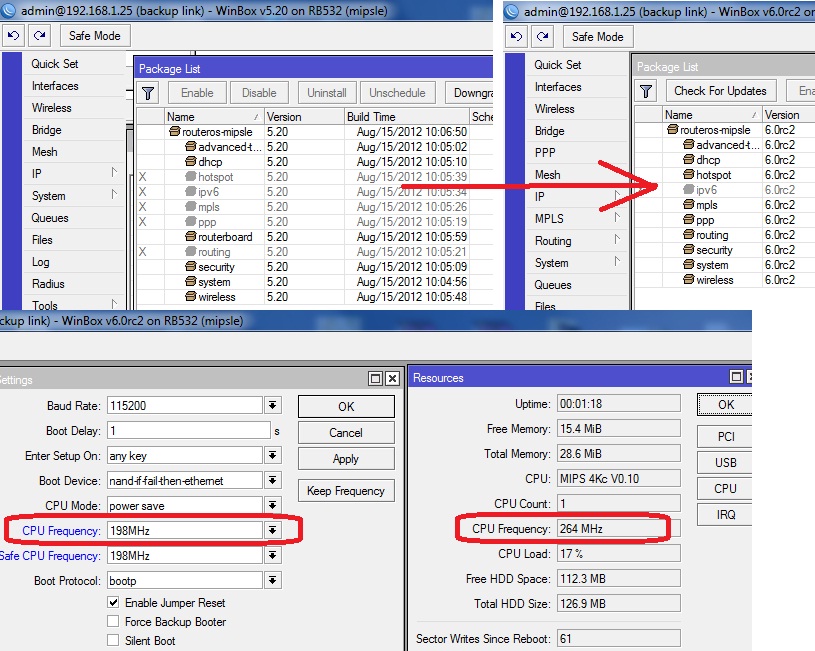Maximize the Settings window

pos(375,379)
